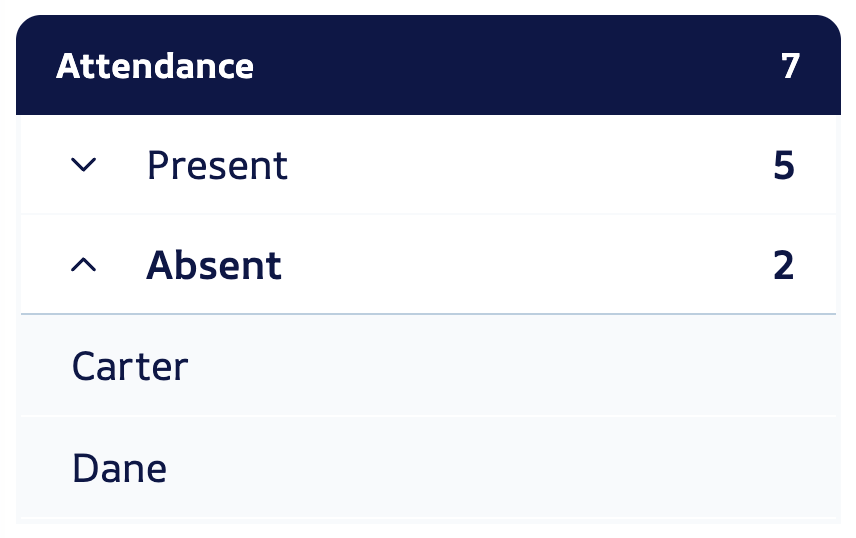This screenshot has width=856, height=538.
Task: Hide absent attendees using the up arrow
Action: pos(85,265)
